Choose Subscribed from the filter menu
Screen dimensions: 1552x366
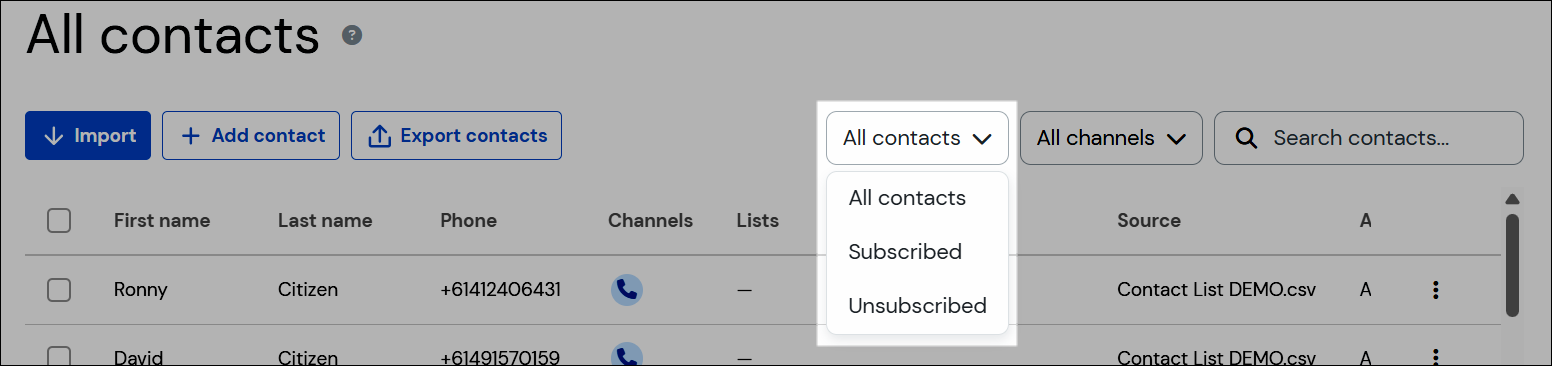click(x=905, y=252)
